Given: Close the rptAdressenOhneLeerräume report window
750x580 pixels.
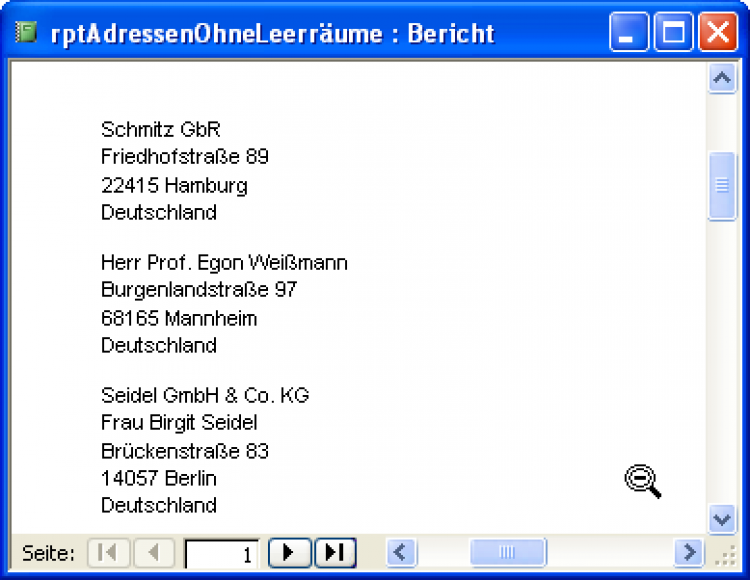Looking at the screenshot, I should pyautogui.click(x=717, y=33).
